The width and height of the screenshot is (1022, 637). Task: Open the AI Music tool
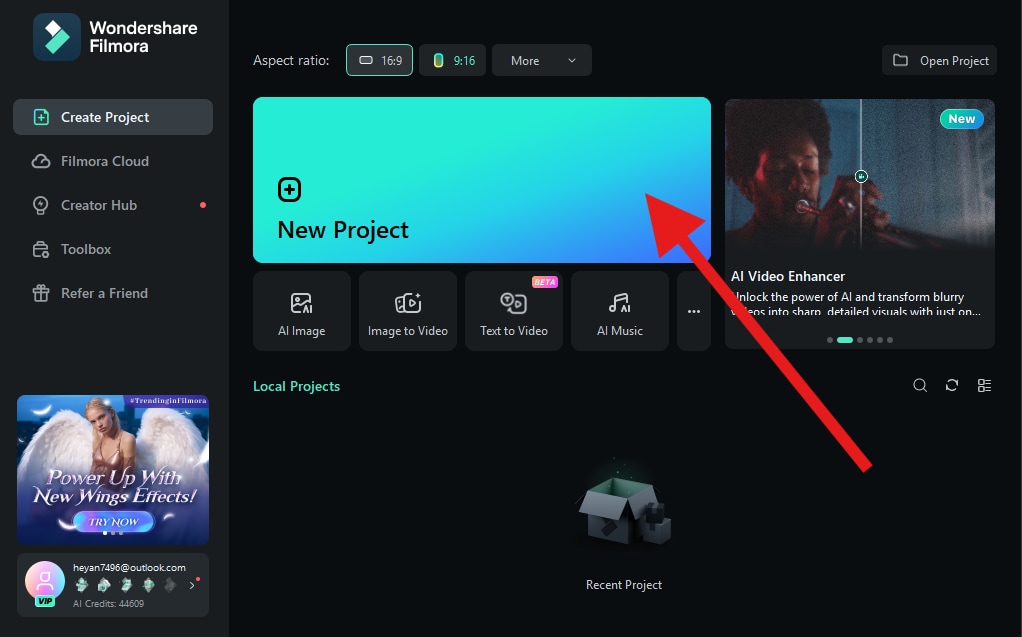[x=620, y=311]
